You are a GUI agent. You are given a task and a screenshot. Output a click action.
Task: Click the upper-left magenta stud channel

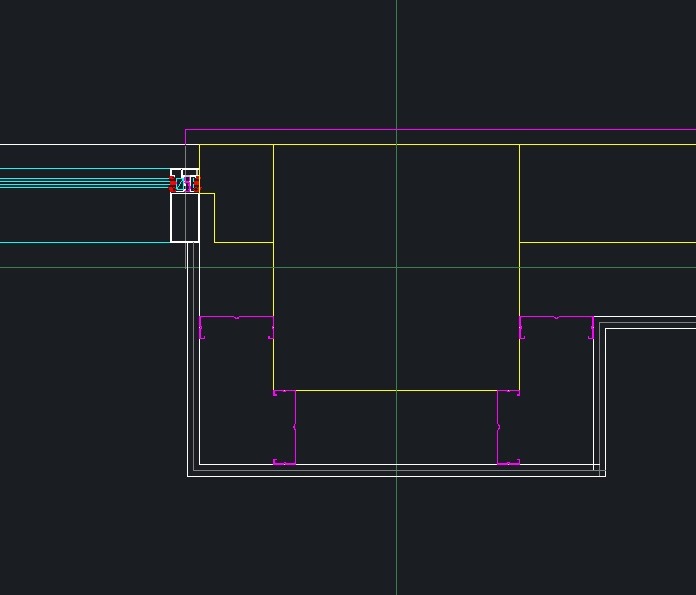coord(236,317)
